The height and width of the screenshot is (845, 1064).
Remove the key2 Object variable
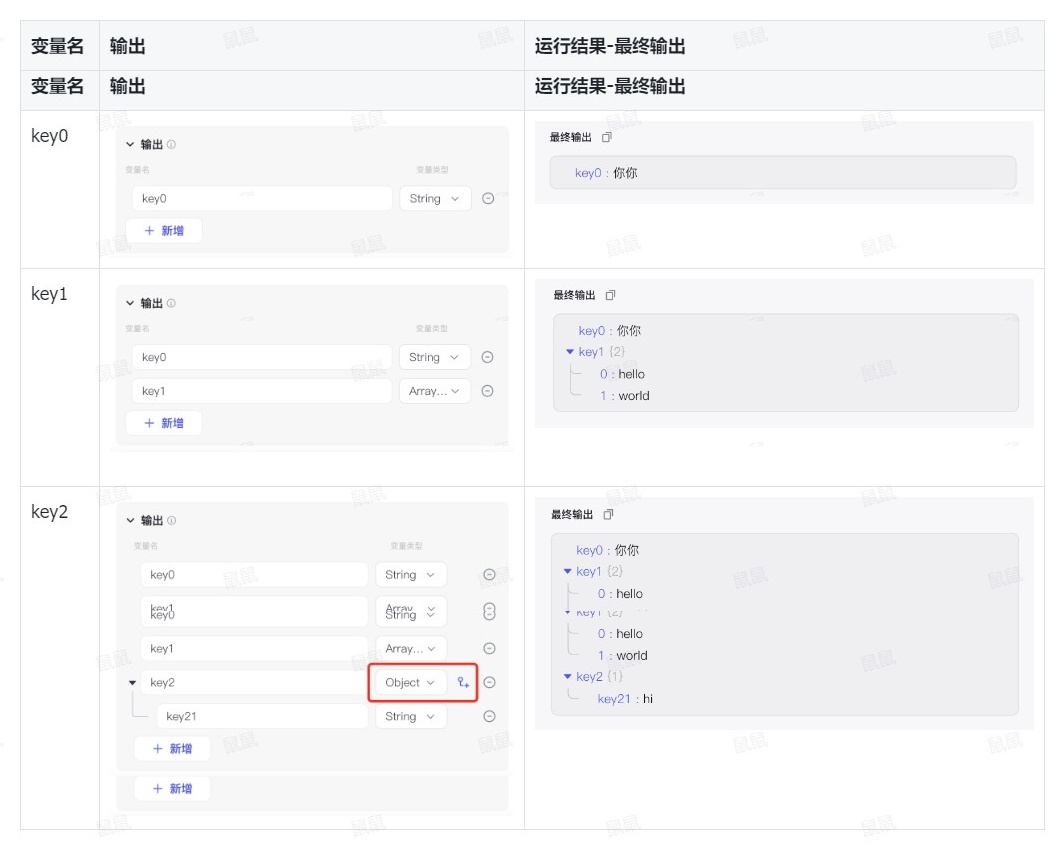click(x=489, y=682)
